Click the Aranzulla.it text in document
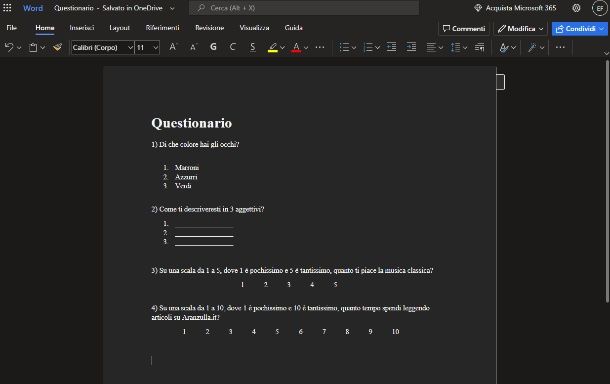 199,317
